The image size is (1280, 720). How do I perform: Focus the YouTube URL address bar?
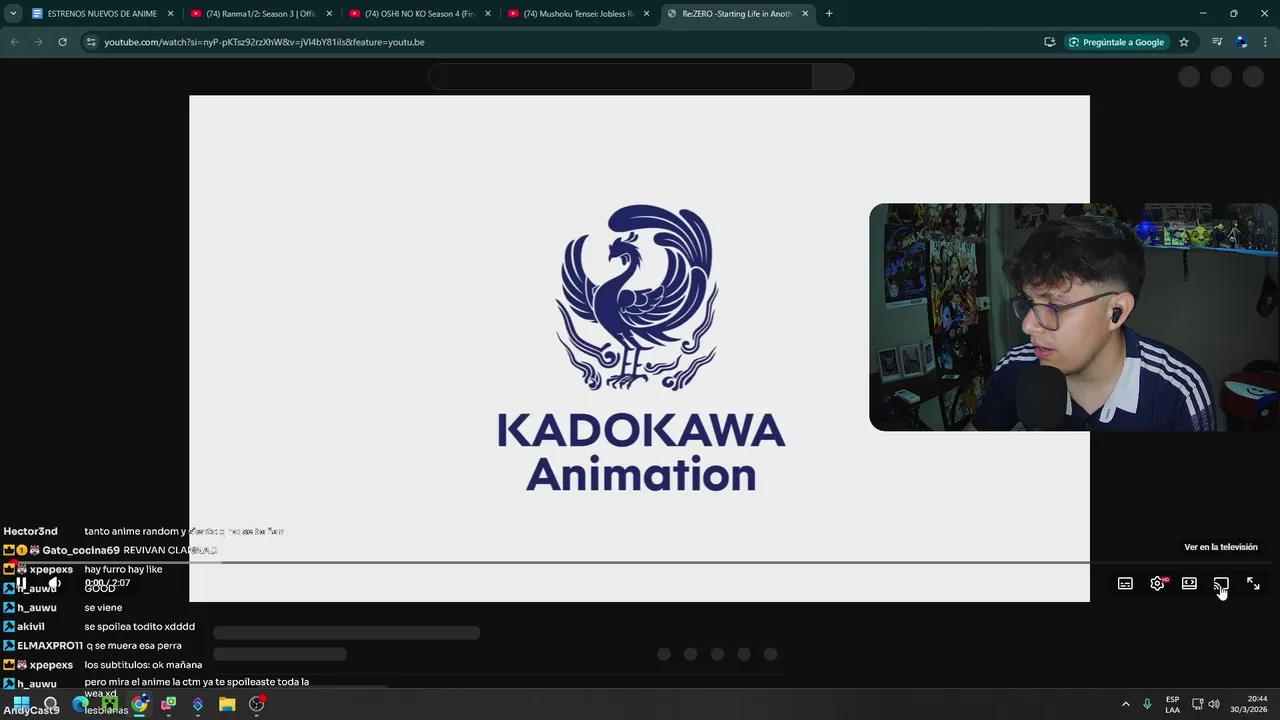point(560,42)
